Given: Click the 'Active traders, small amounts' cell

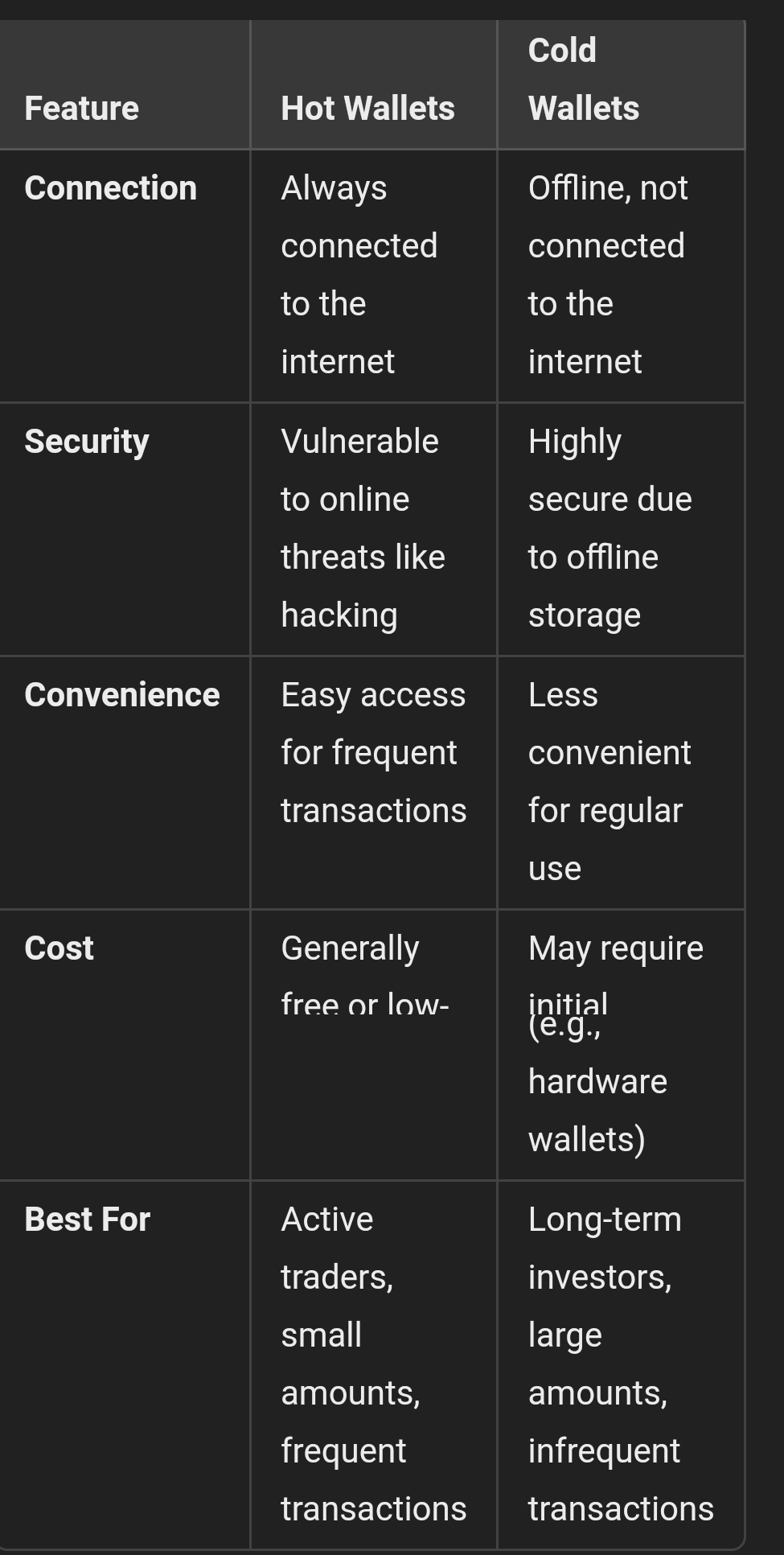Looking at the screenshot, I should [x=350, y=1335].
